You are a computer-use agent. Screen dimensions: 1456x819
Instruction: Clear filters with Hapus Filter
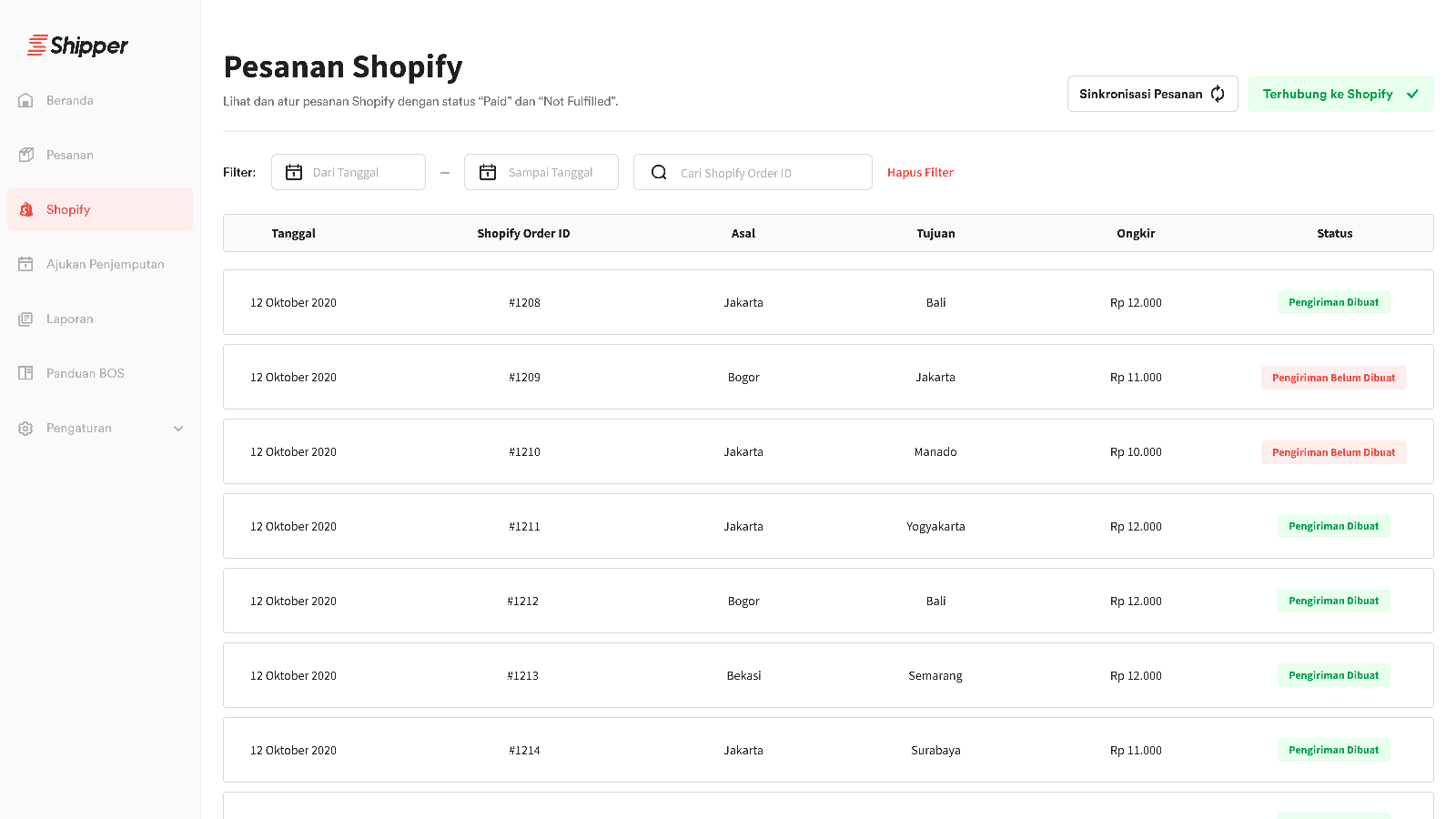point(920,172)
